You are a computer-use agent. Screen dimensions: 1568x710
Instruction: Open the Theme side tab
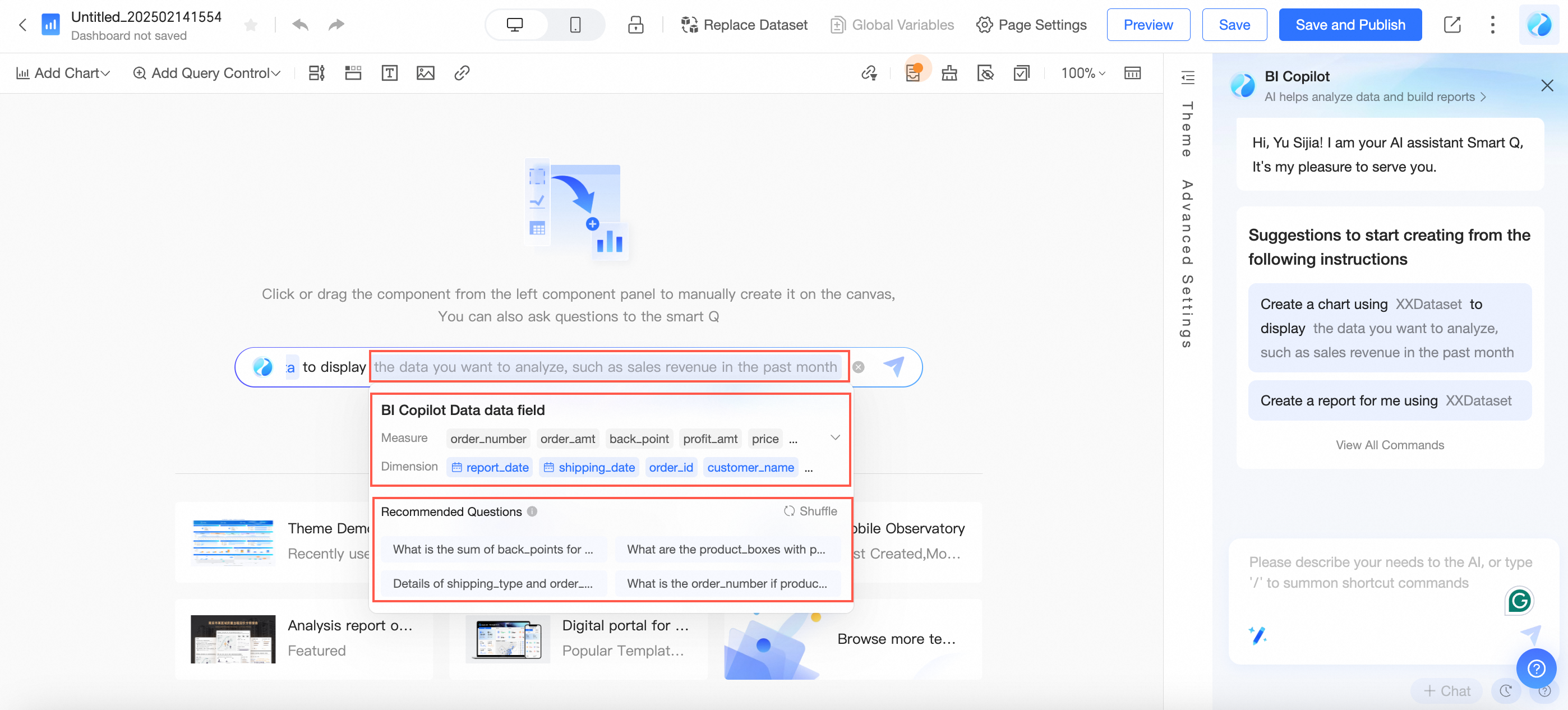click(x=1187, y=129)
